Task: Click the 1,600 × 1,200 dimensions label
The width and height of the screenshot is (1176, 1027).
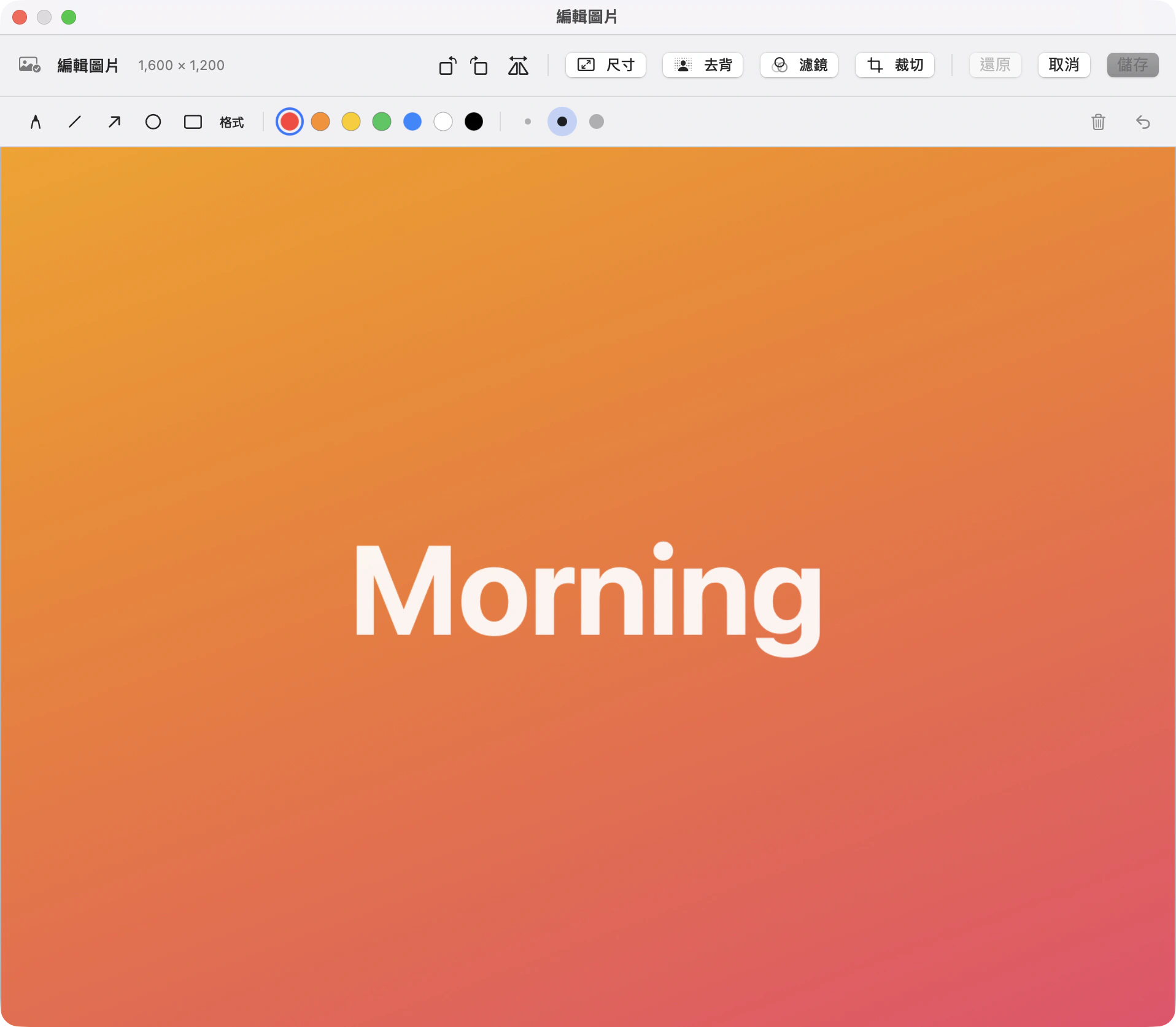Action: (x=181, y=65)
